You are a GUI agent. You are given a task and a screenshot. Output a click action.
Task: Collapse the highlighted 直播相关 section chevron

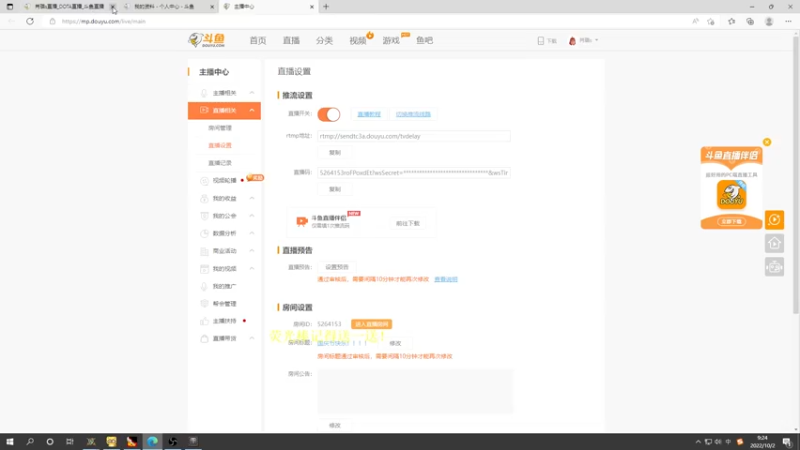[x=252, y=110]
